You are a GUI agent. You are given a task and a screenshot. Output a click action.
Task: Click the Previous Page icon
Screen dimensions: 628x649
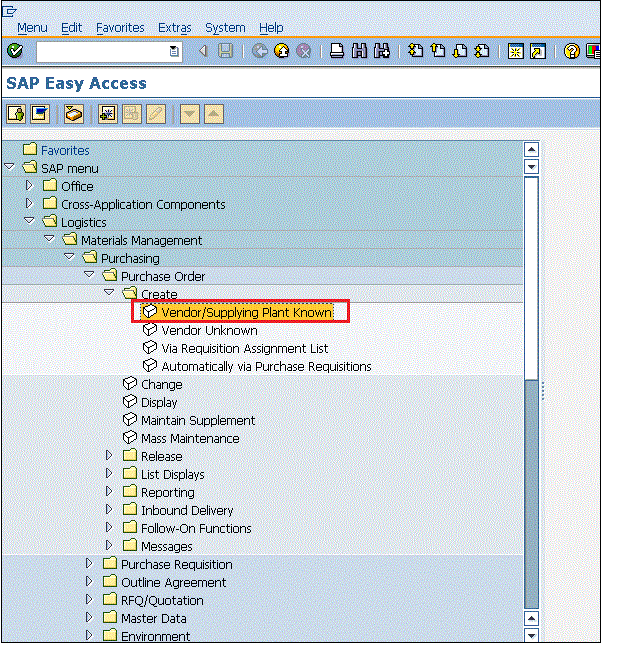[438, 51]
